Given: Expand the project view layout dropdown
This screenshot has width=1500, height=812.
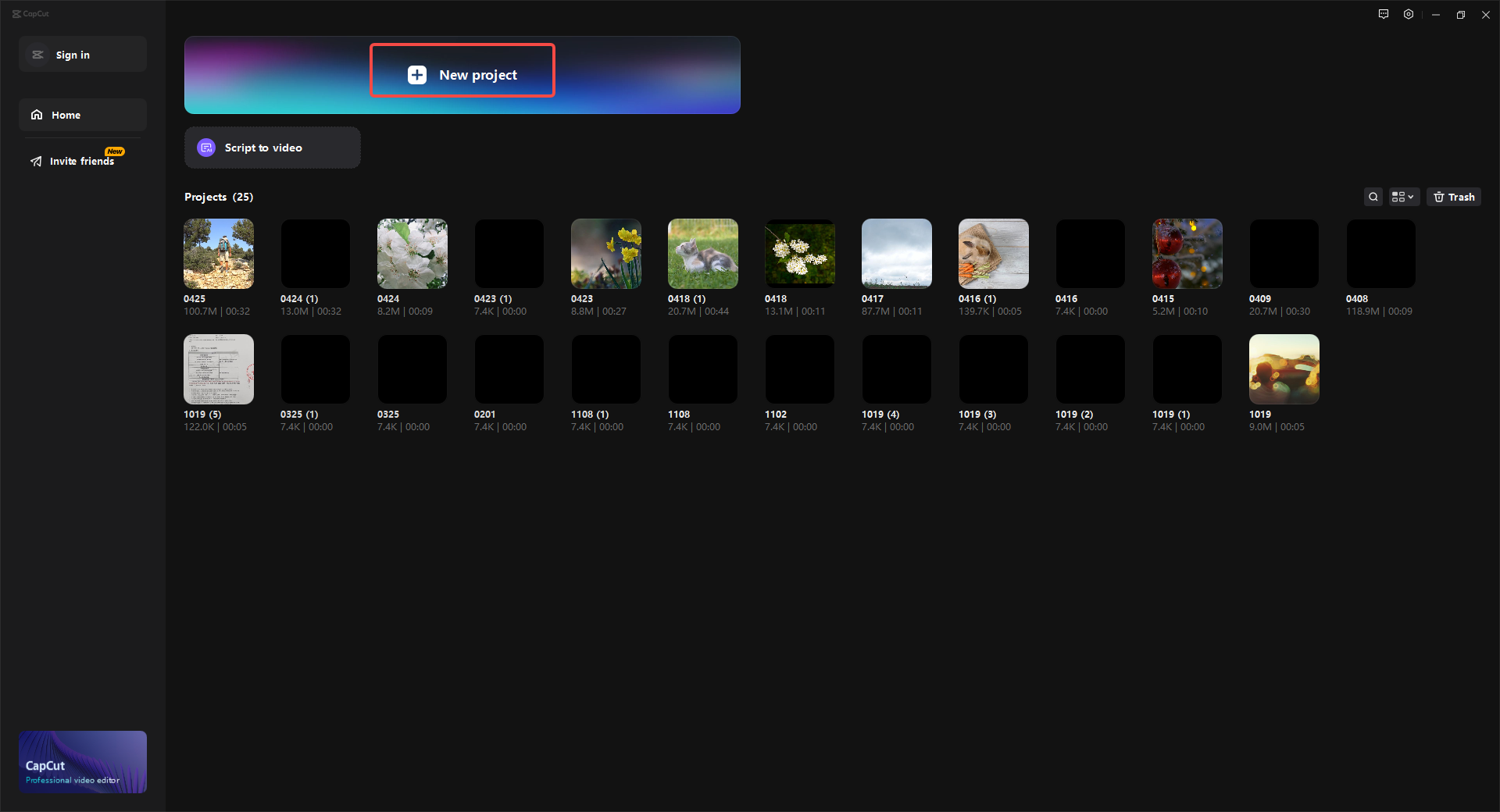Looking at the screenshot, I should 1403,197.
